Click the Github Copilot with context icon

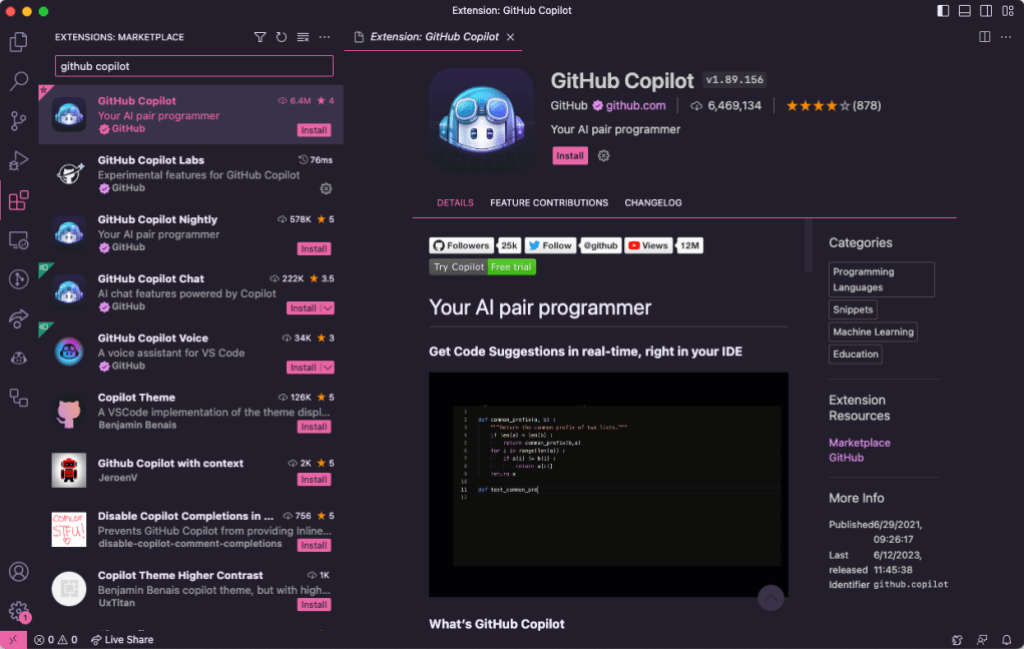pyautogui.click(x=69, y=470)
